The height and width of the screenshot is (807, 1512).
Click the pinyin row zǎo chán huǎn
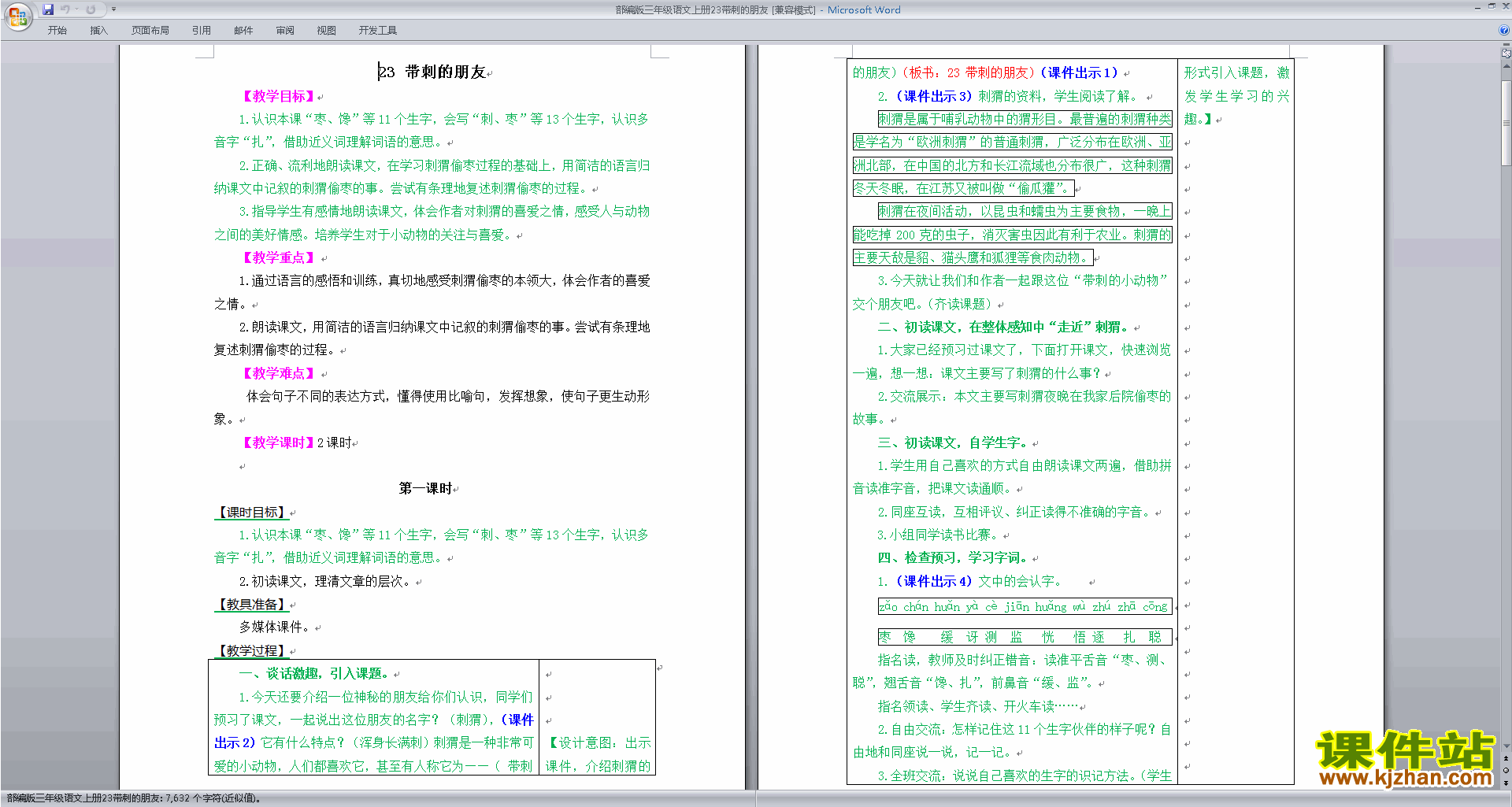click(x=1024, y=606)
